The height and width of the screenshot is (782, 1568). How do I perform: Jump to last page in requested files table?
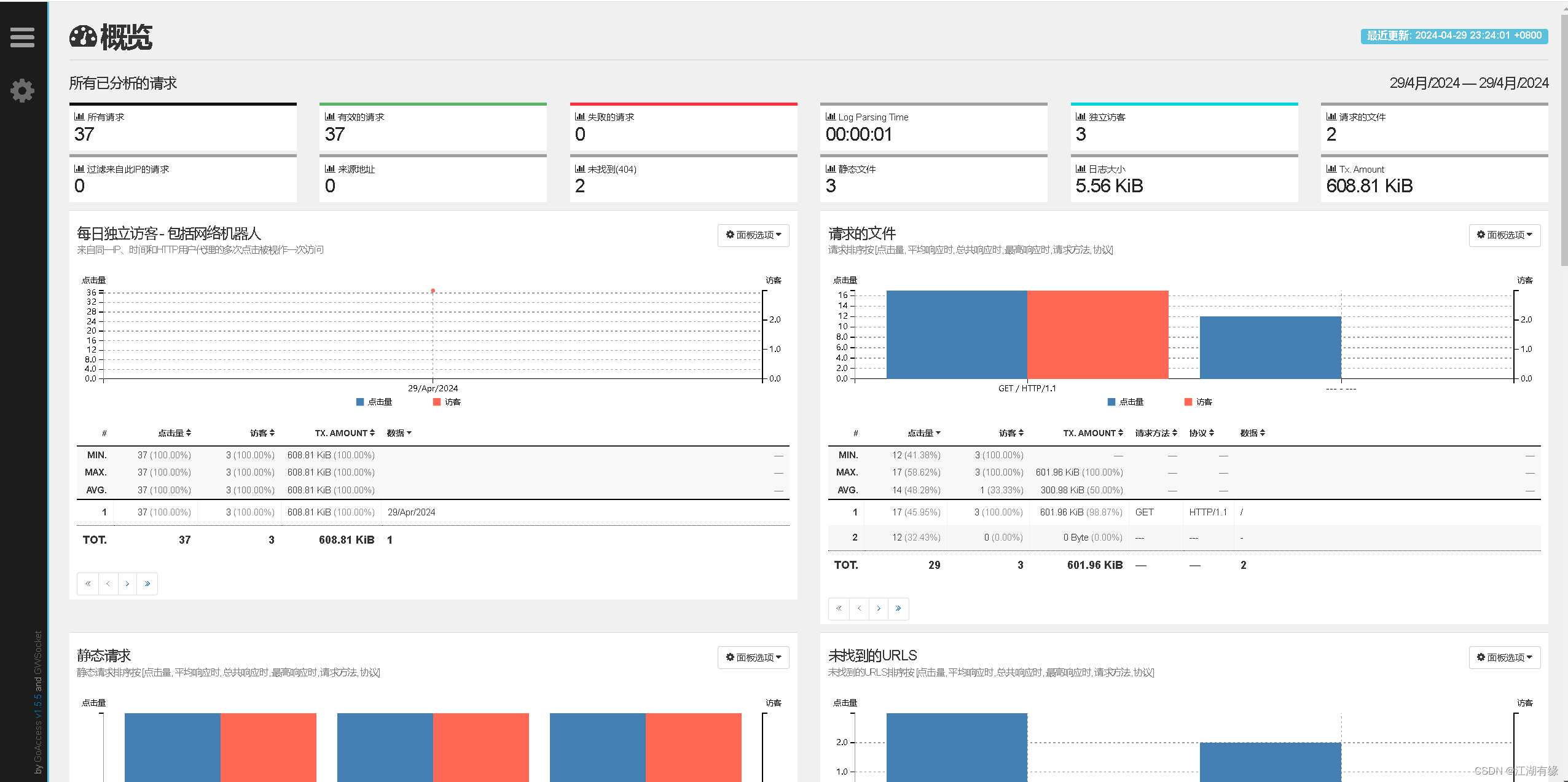click(x=898, y=609)
